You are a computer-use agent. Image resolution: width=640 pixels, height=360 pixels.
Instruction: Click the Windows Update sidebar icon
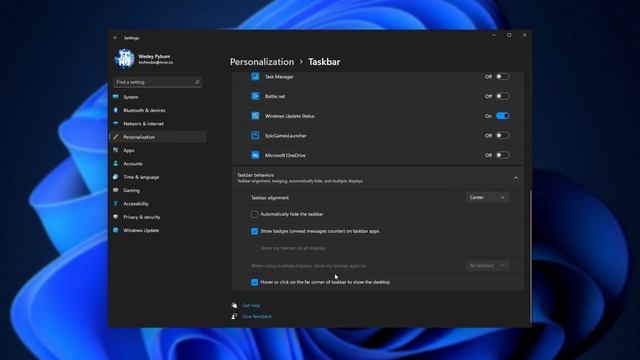116,230
